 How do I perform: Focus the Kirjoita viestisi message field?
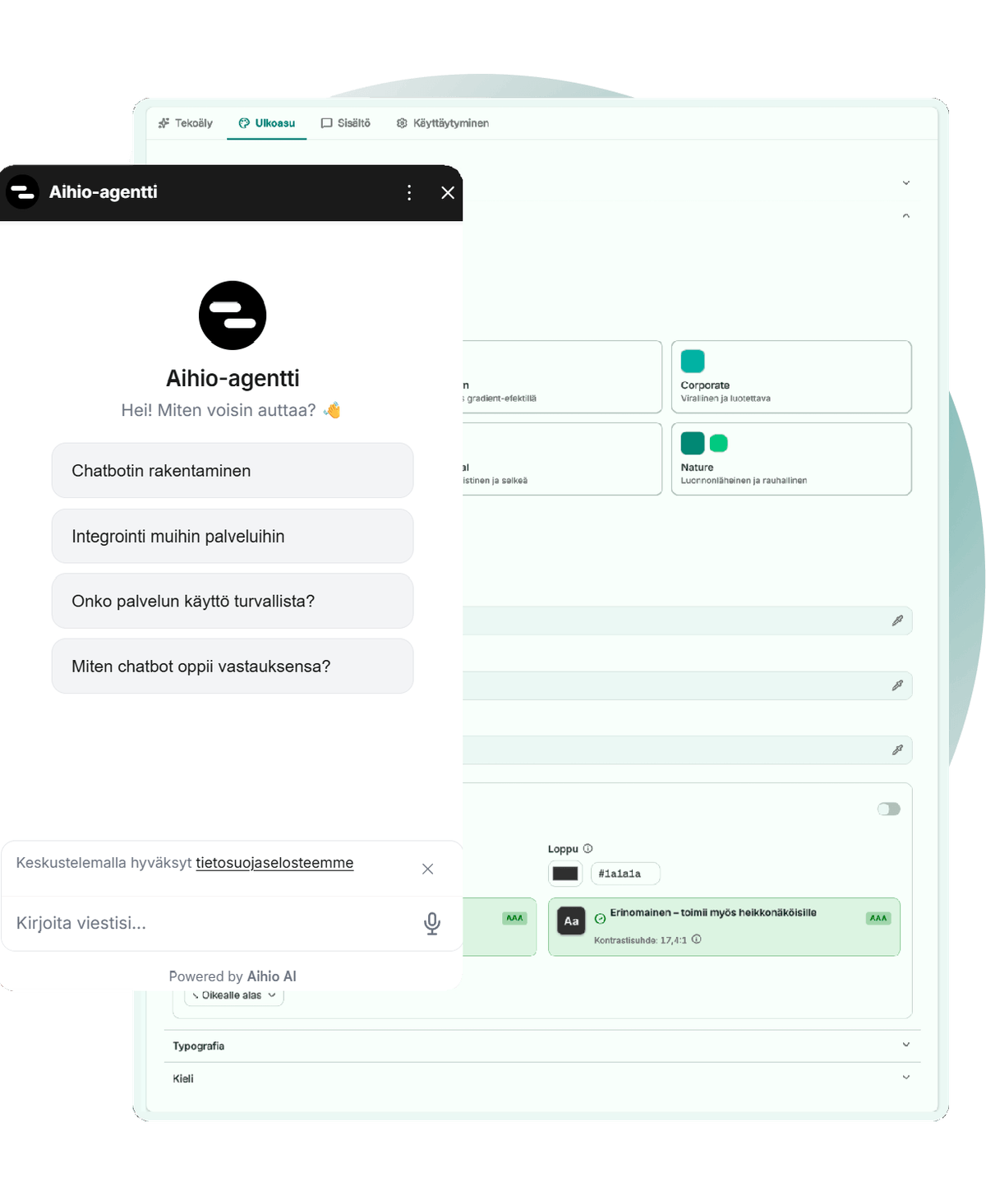tap(214, 923)
